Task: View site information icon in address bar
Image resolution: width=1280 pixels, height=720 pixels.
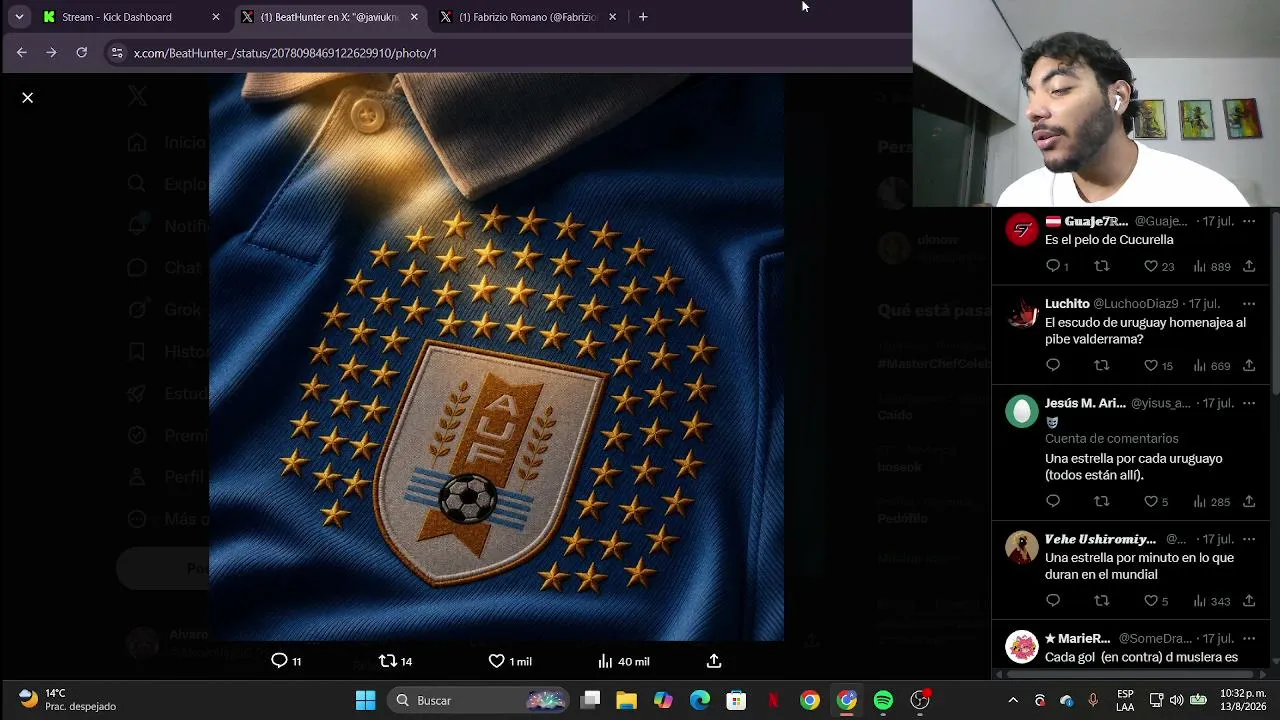Action: [x=117, y=53]
